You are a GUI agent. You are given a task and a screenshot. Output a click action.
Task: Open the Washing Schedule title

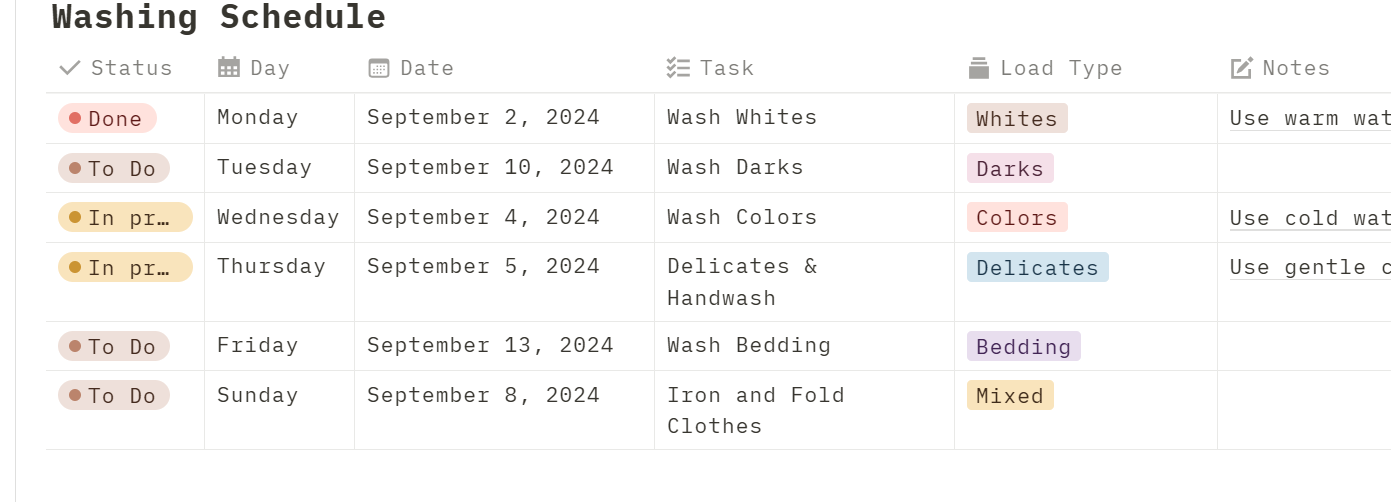[219, 17]
